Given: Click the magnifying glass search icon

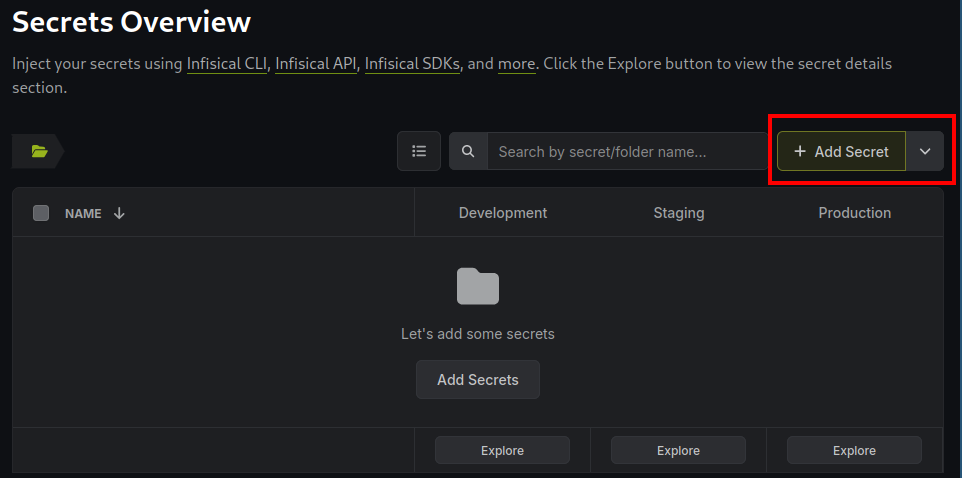Looking at the screenshot, I should point(468,151).
